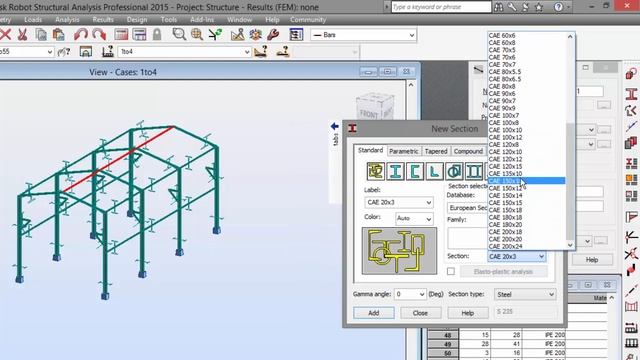640x360 pixels.
Task: Click the red I-beam icon in right toolbar
Action: pos(631,94)
